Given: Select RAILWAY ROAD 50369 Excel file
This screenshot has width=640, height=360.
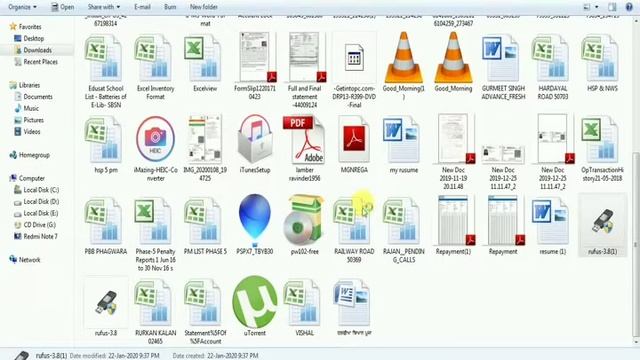Looking at the screenshot, I should [x=354, y=230].
